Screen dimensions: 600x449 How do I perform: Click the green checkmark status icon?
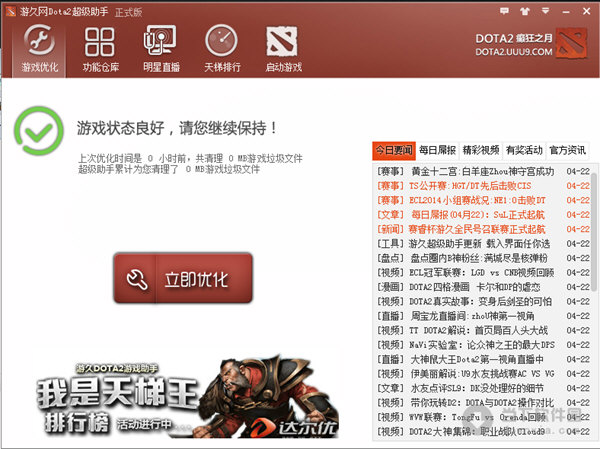click(39, 131)
